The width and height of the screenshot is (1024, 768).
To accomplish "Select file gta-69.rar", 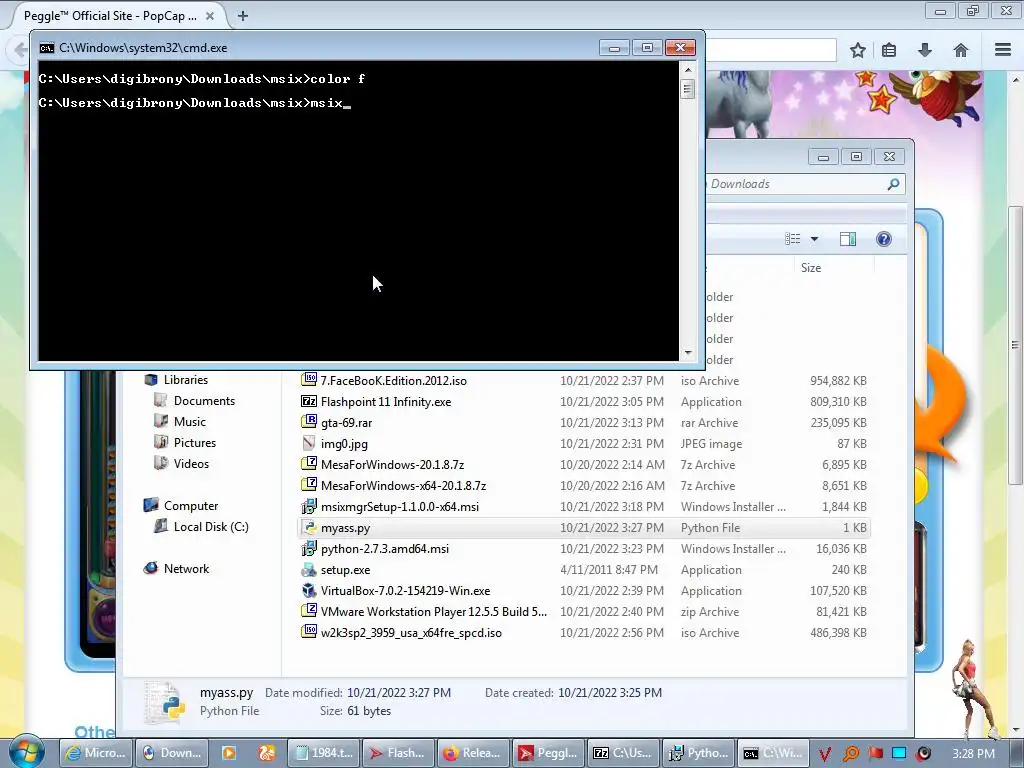I will tap(346, 423).
